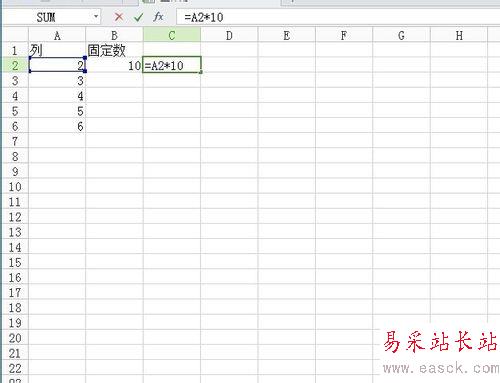Select row 2 header
Screen dimensions: 500x383
[x=15, y=65]
